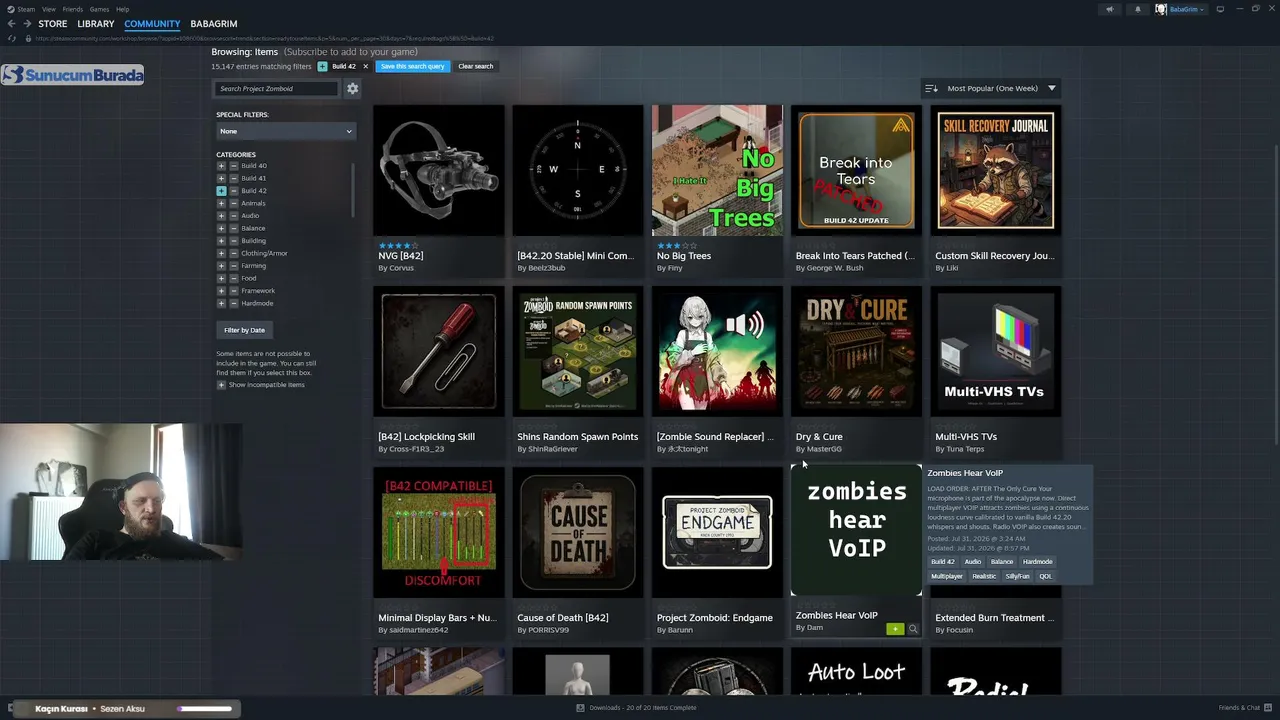Include the Build 40 category with plus
This screenshot has height=720, width=1280.
pyautogui.click(x=221, y=166)
